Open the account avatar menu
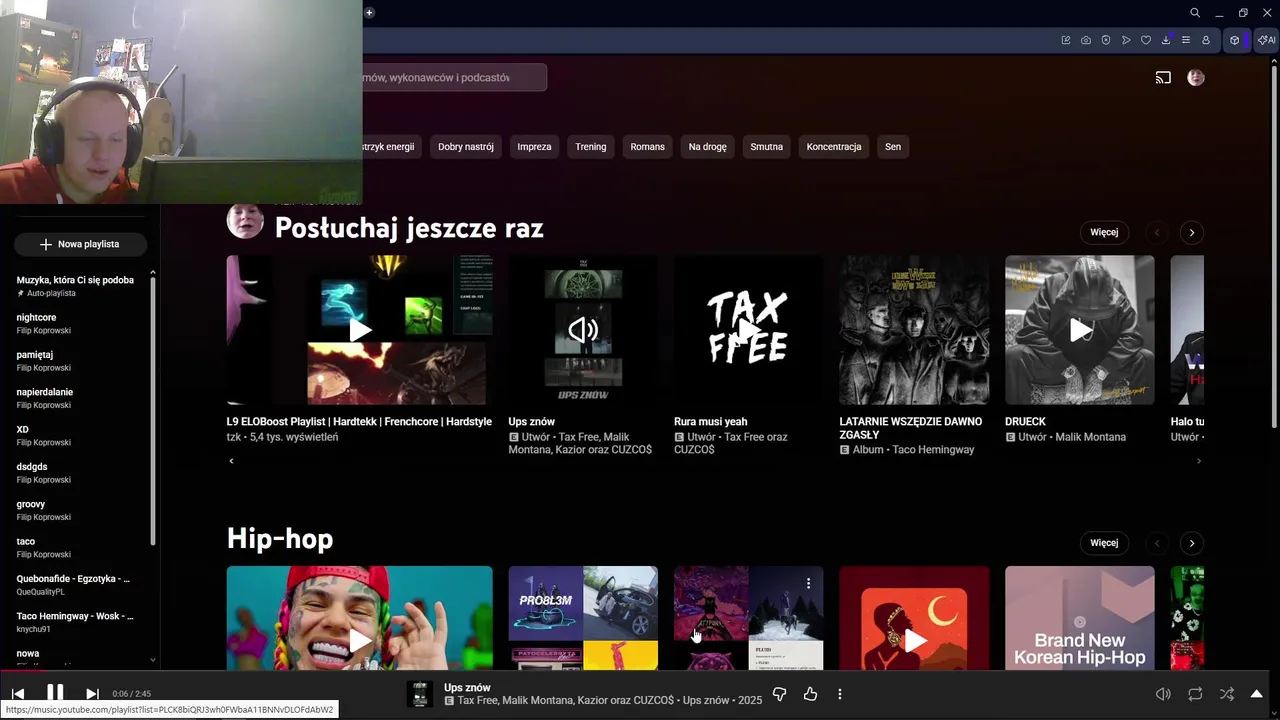This screenshot has height=720, width=1280. pyautogui.click(x=1196, y=77)
